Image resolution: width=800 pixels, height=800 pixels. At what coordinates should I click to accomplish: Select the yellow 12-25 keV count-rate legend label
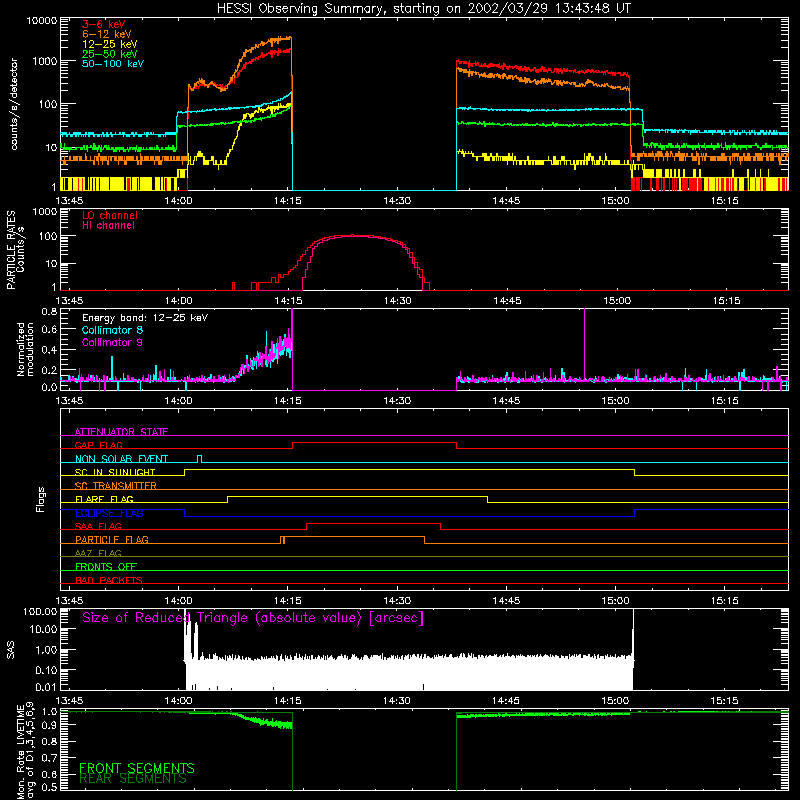coord(110,44)
